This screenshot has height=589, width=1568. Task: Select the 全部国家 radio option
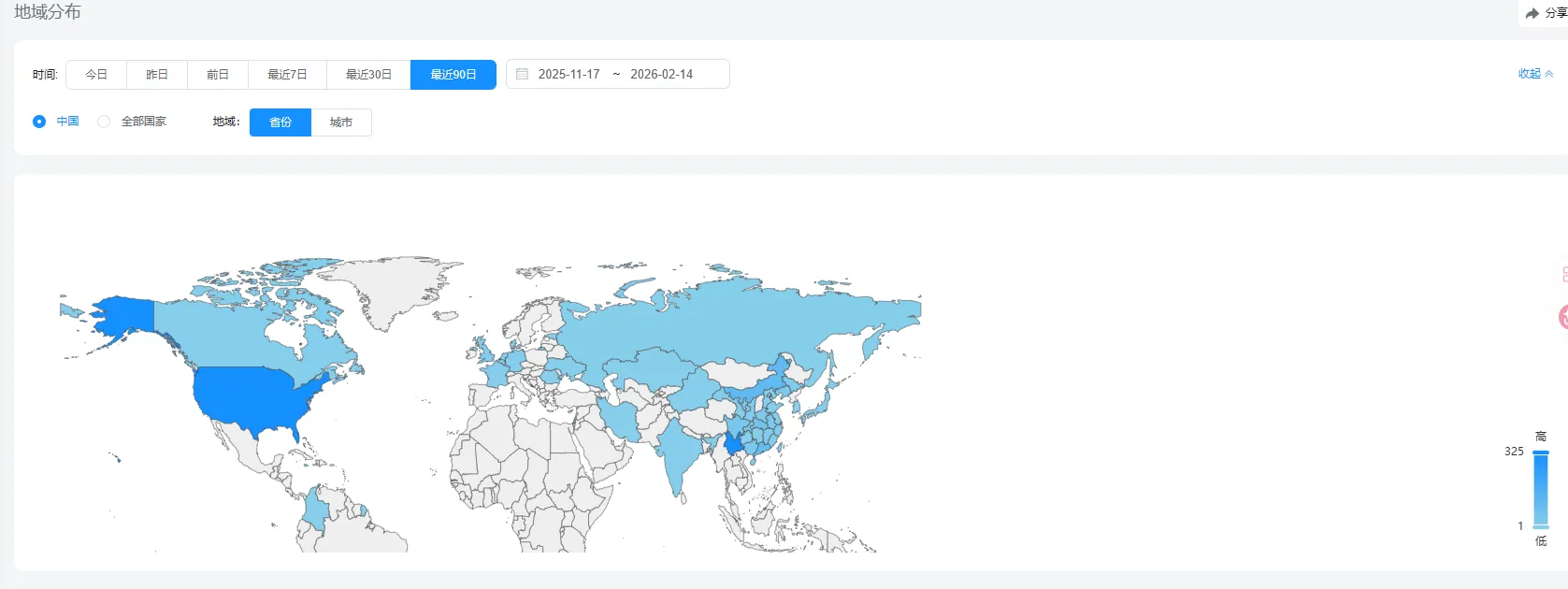(104, 122)
